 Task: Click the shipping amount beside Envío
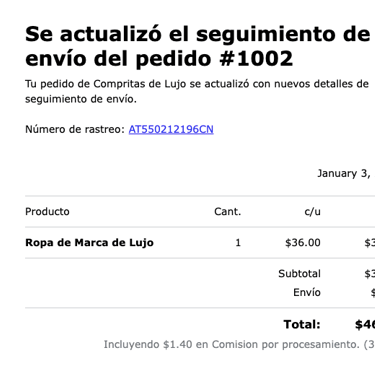(x=373, y=292)
